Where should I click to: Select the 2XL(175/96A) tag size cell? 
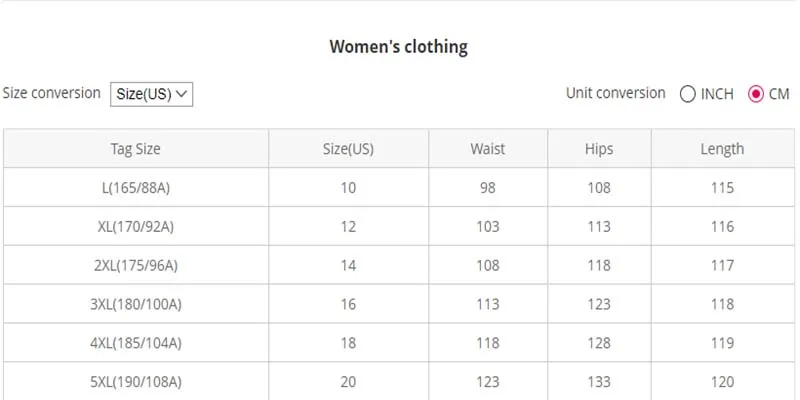click(x=136, y=265)
